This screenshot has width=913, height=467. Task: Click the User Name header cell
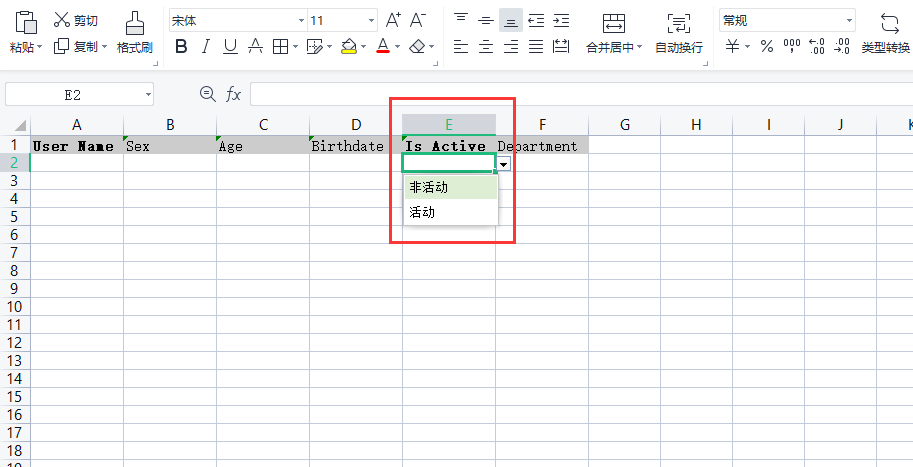click(x=77, y=146)
